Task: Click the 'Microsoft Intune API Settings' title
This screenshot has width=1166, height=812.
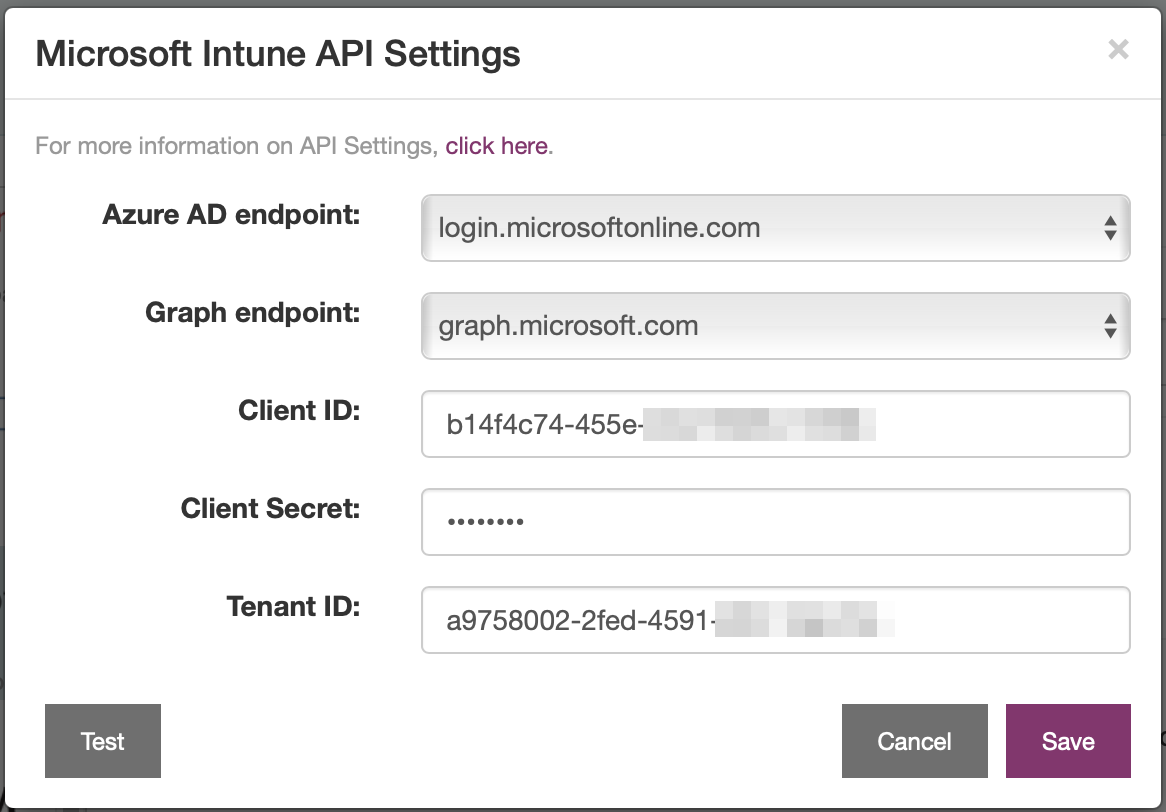Action: pyautogui.click(x=278, y=54)
